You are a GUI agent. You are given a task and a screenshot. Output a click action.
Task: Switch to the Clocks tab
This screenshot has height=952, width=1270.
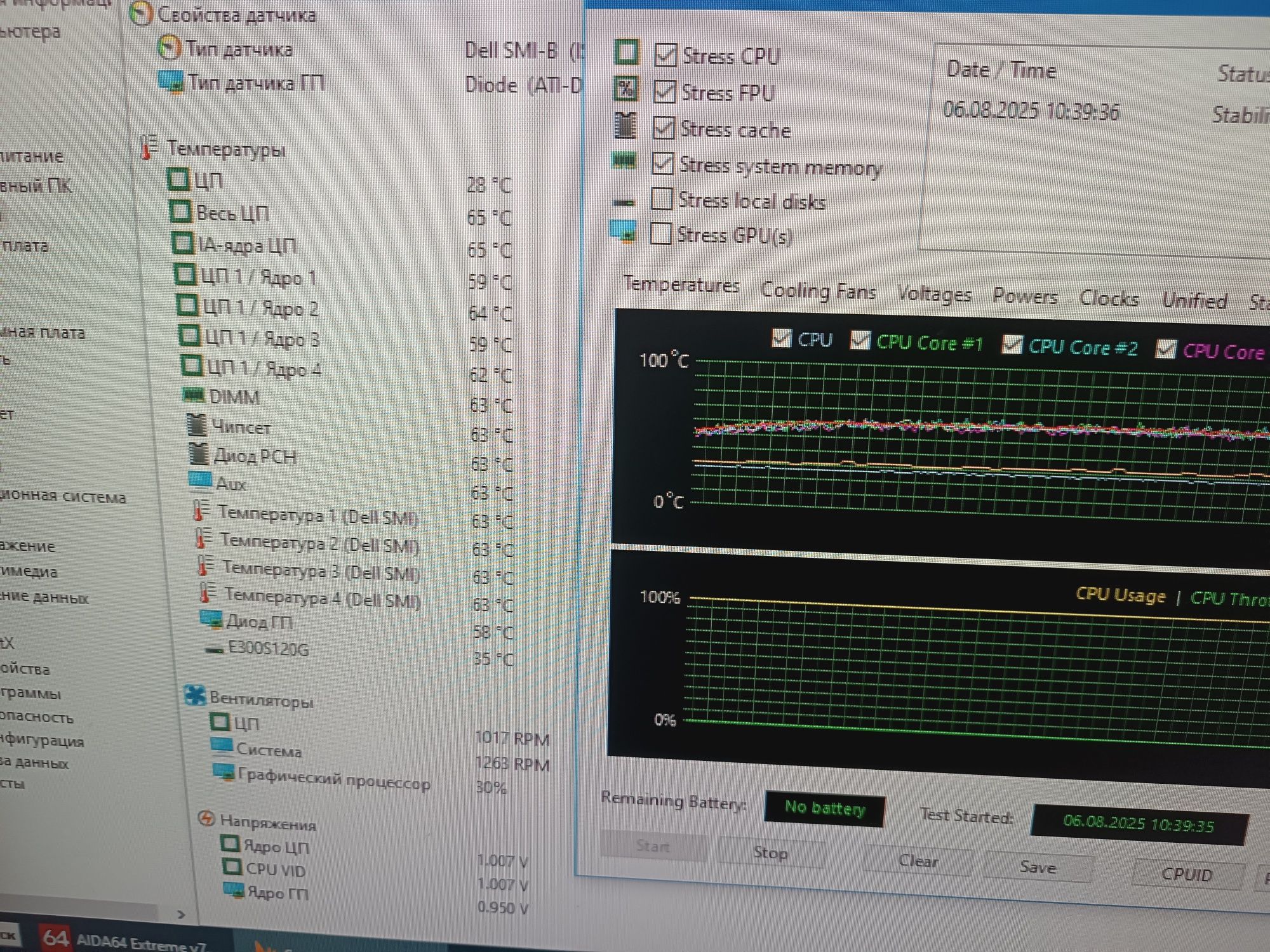tap(1109, 298)
